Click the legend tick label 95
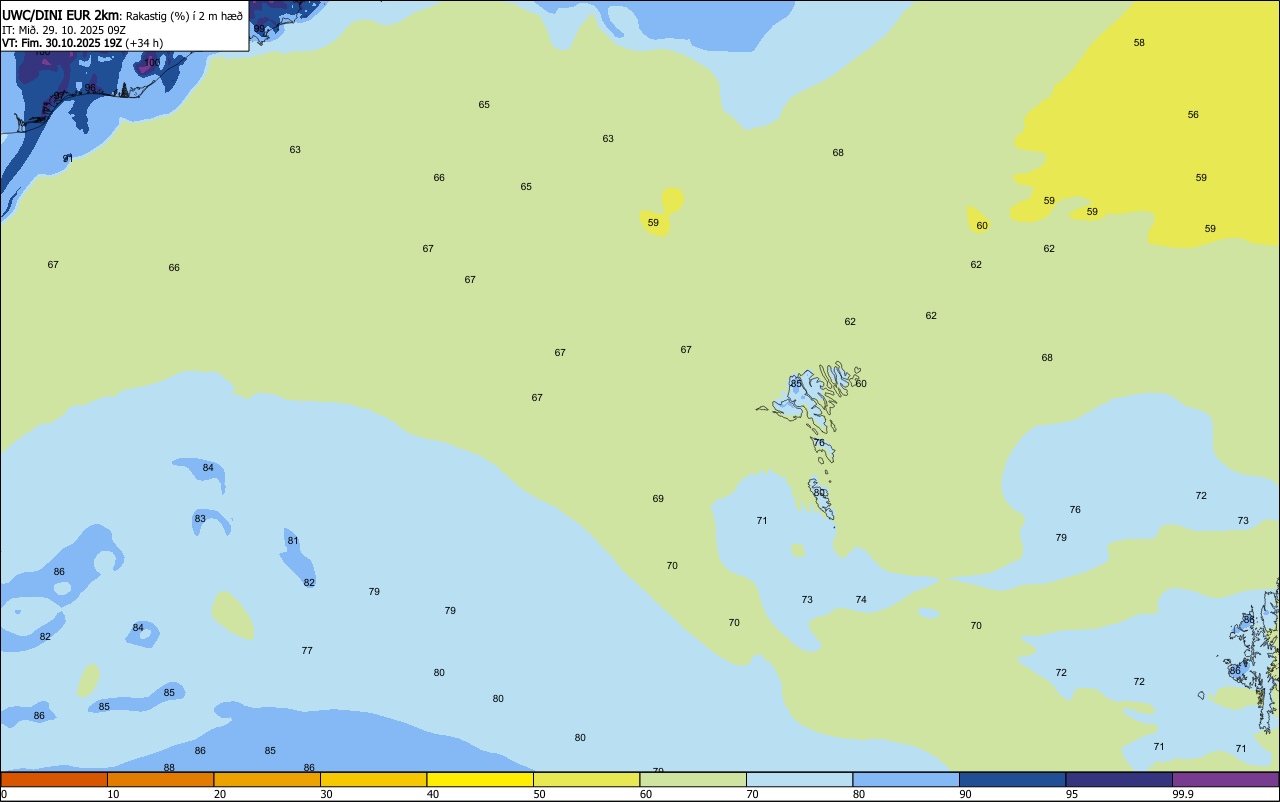The width and height of the screenshot is (1280, 802). tap(1072, 794)
